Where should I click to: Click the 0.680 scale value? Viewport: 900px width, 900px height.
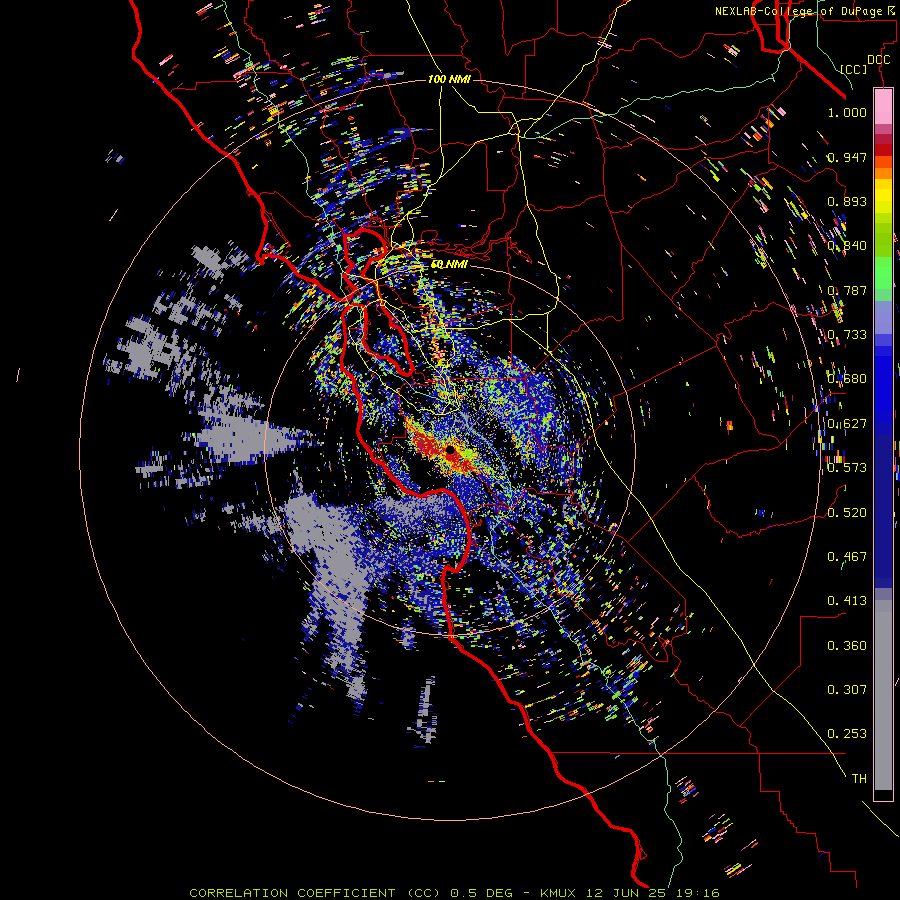click(847, 379)
